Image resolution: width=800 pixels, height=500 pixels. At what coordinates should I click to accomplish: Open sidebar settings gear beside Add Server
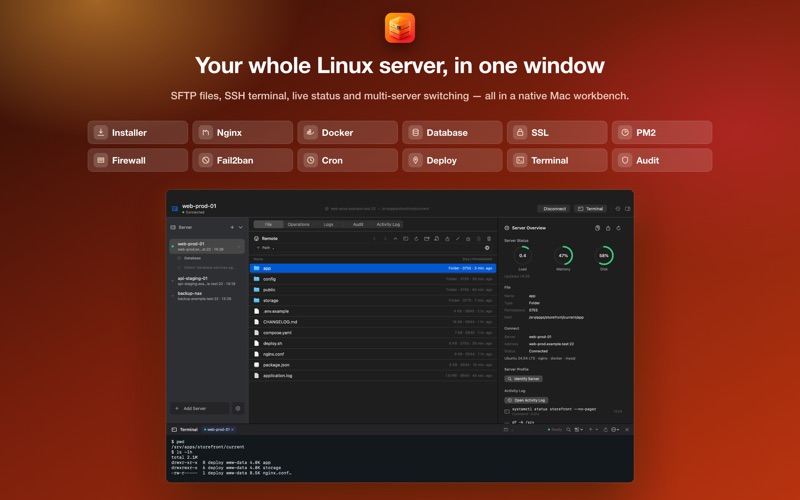(x=238, y=408)
